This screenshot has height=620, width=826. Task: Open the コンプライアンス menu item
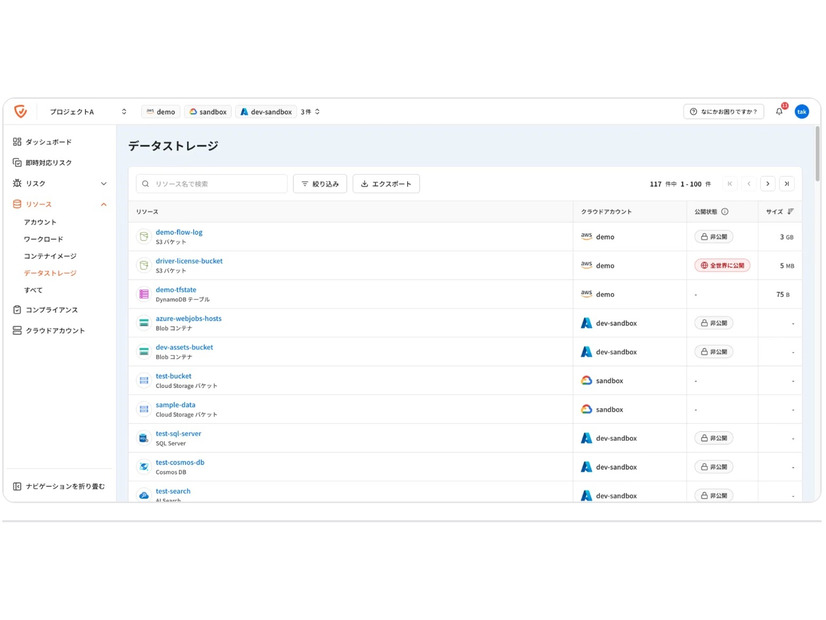(x=51, y=310)
